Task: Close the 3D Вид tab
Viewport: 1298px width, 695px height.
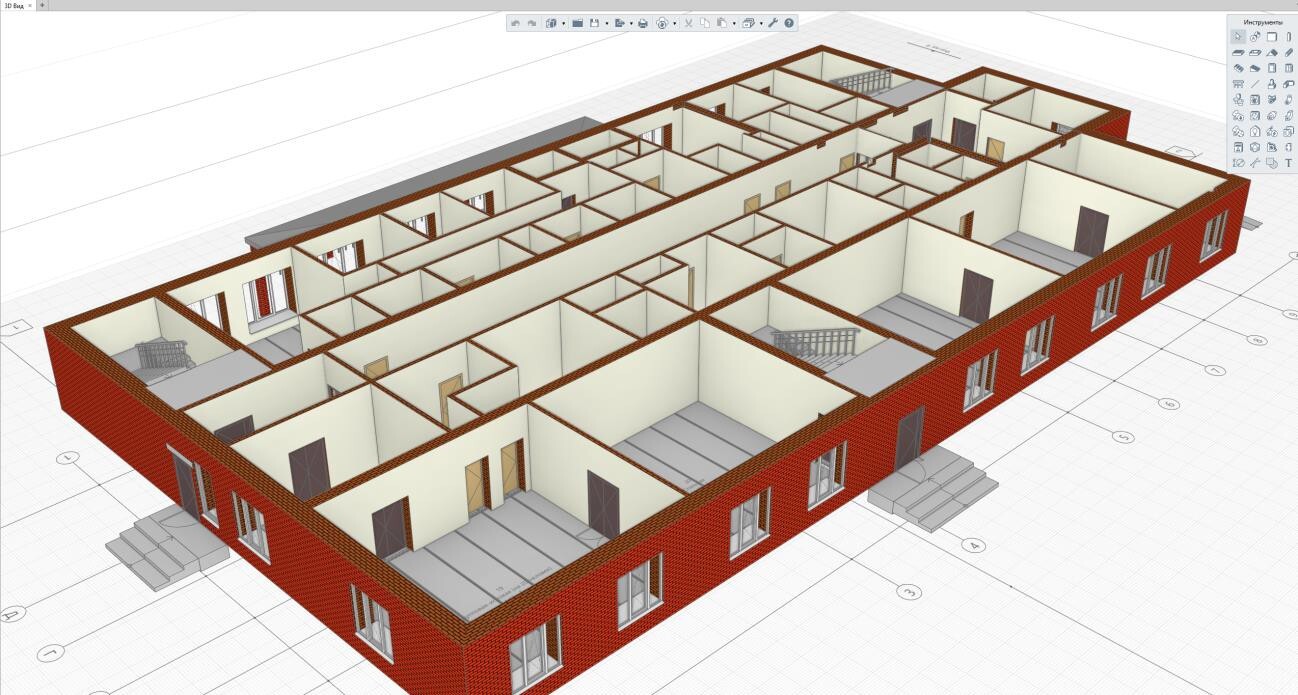Action: (x=30, y=5)
